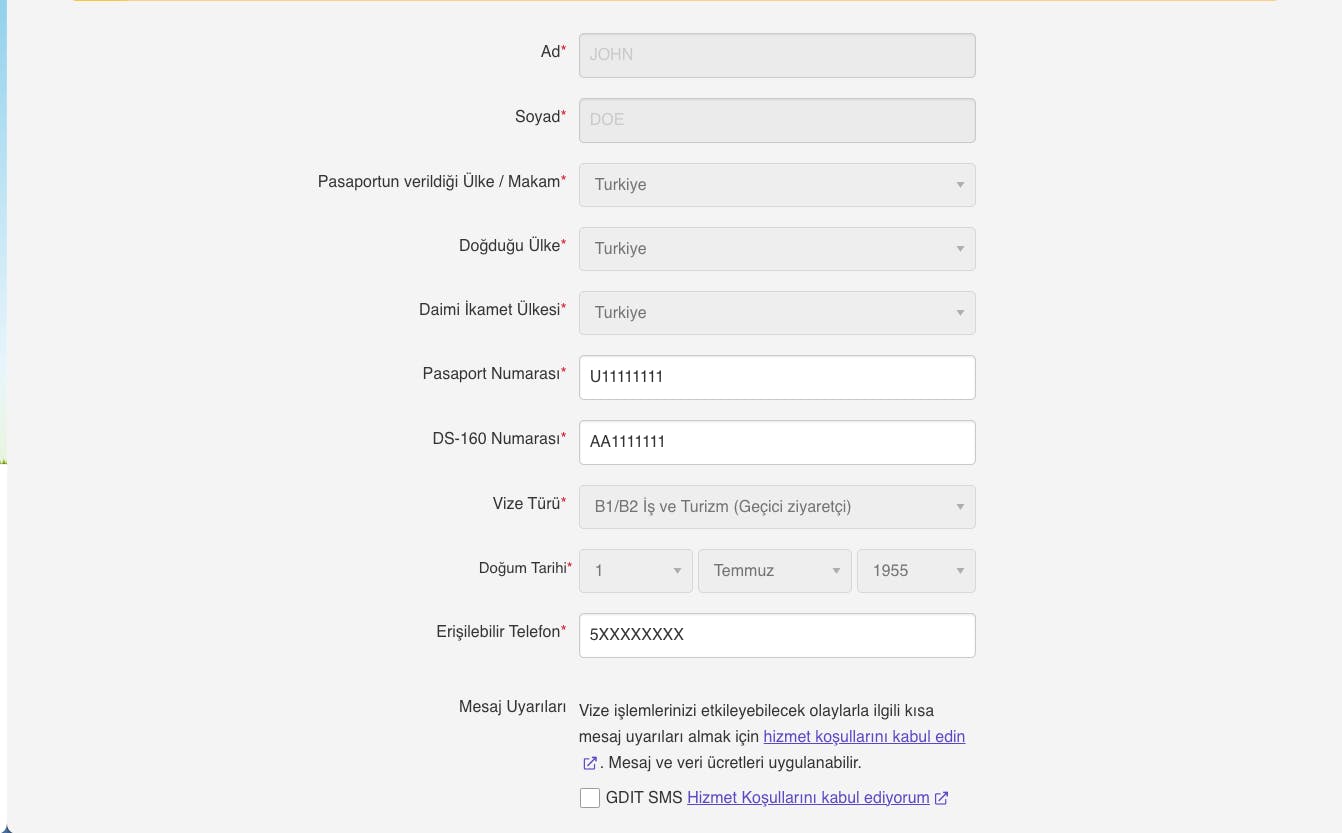The image size is (1342, 833).
Task: Open the 'Daimi İkamet Ülkesi' dropdown
Action: tap(776, 313)
